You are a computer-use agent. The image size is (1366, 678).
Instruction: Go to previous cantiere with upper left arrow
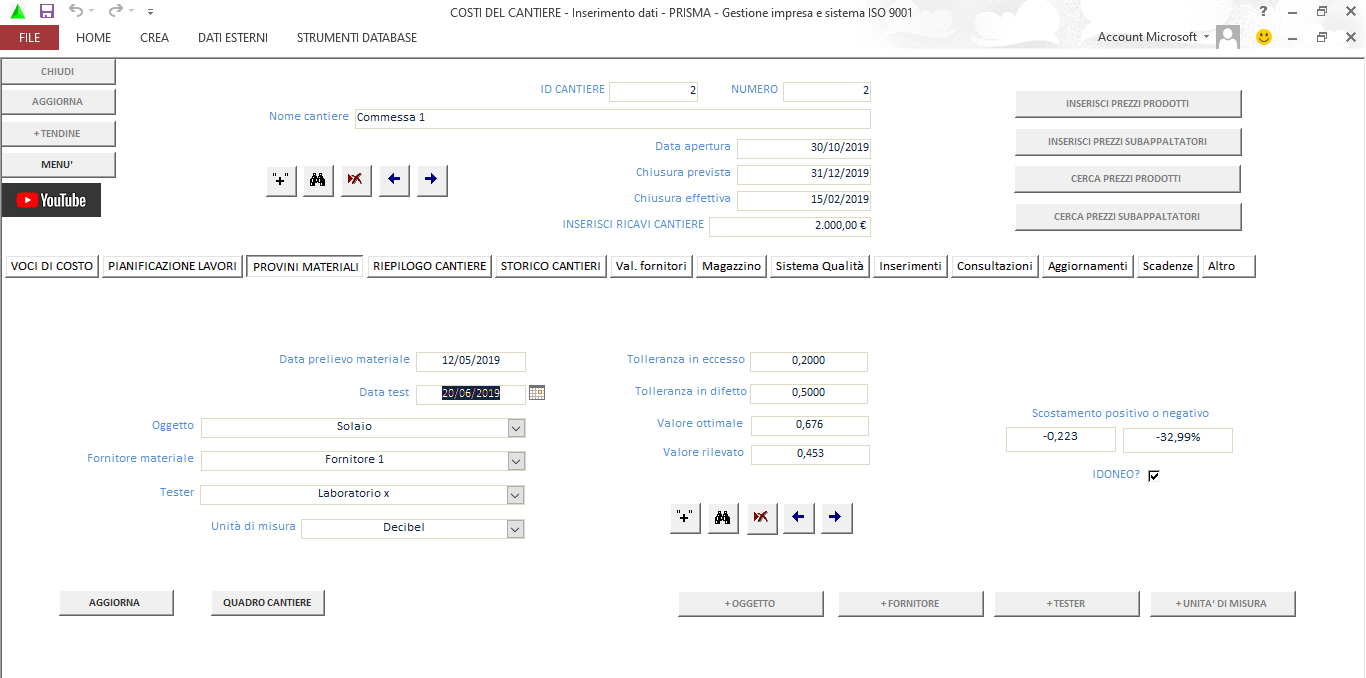tap(393, 180)
